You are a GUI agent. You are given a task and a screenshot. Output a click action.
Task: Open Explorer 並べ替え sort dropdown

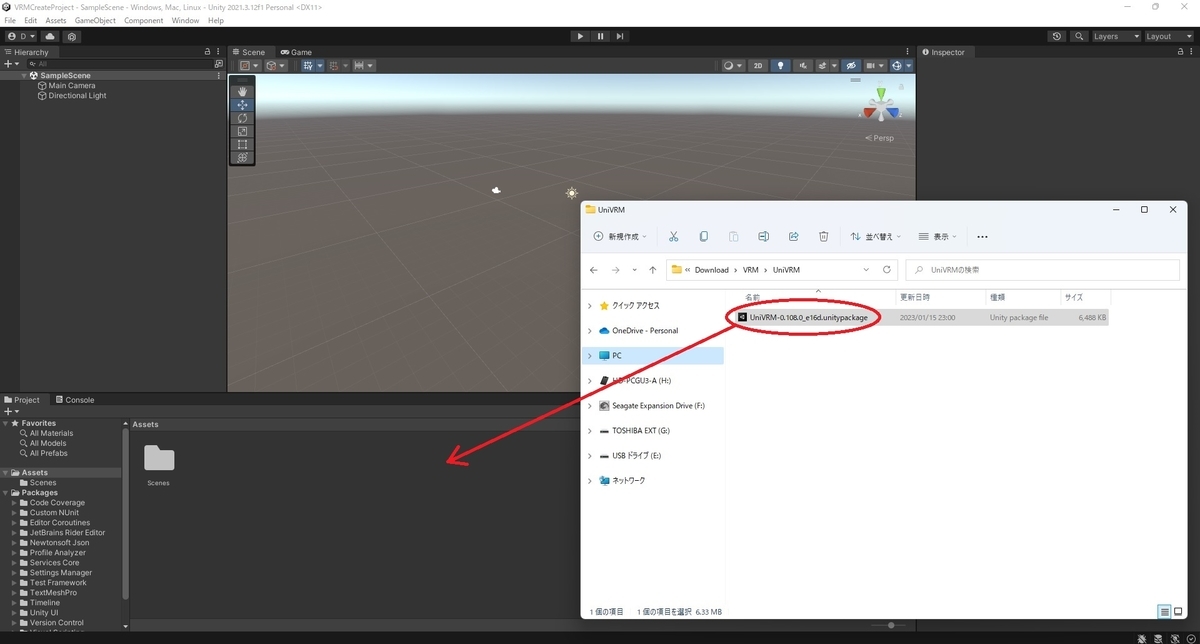(875, 237)
